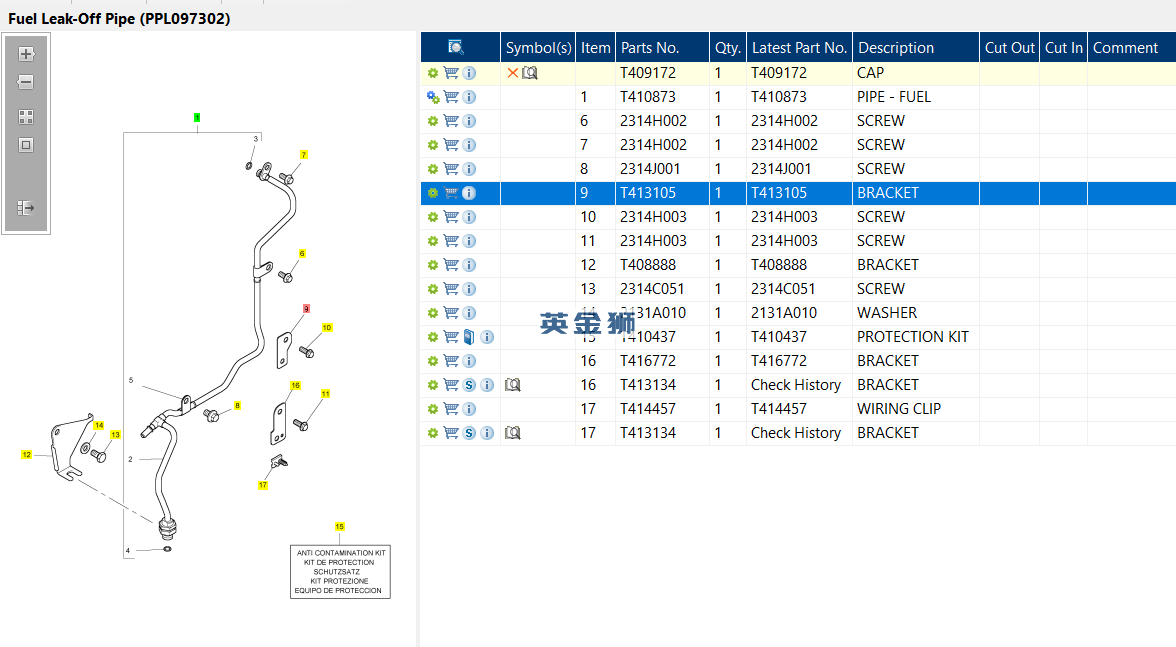Screen dimensions: 1176x647
Task: Show info for item 11 SCREW
Action: tap(469, 241)
